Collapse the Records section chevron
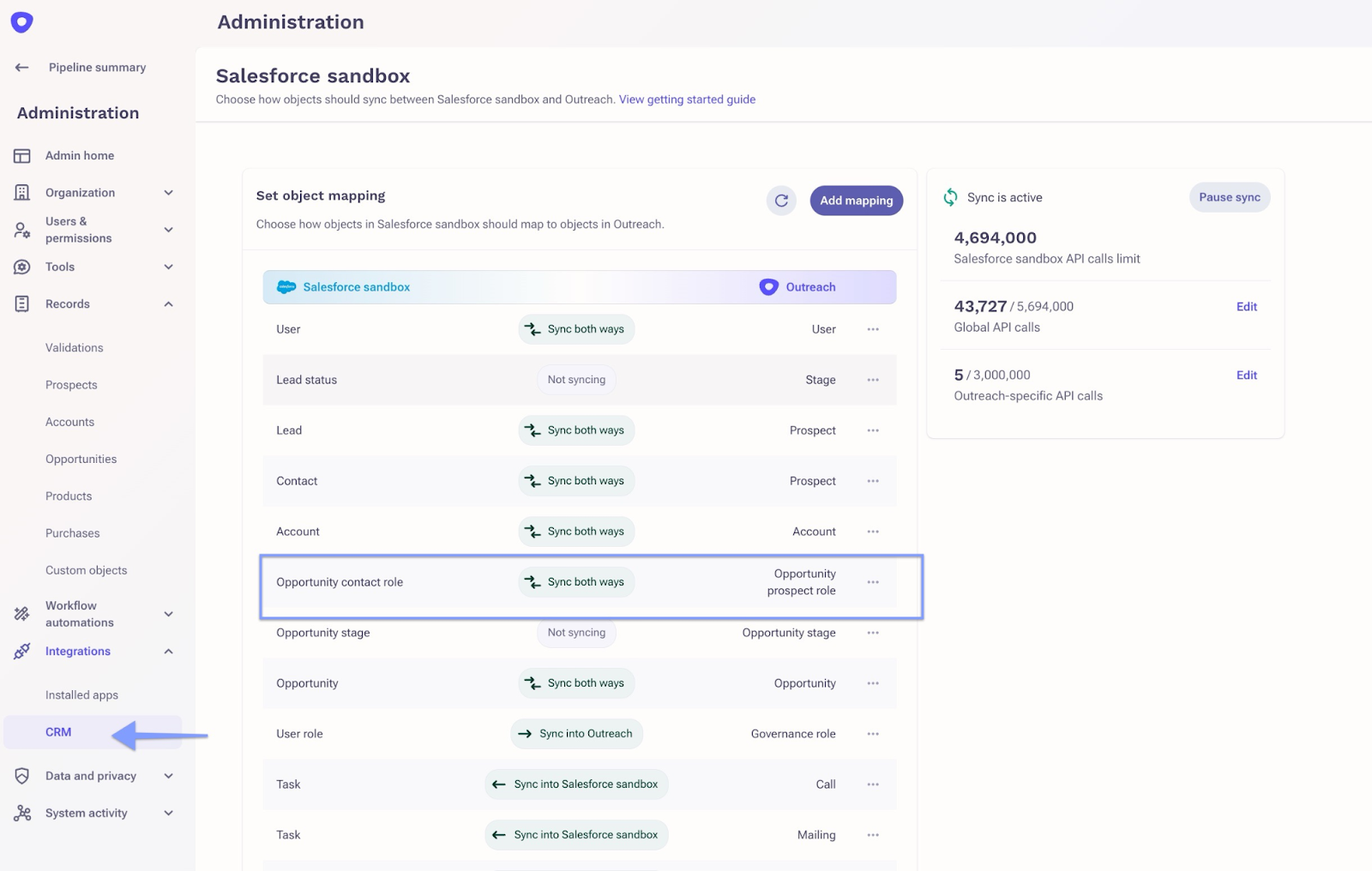This screenshot has width=1372, height=871. click(169, 304)
